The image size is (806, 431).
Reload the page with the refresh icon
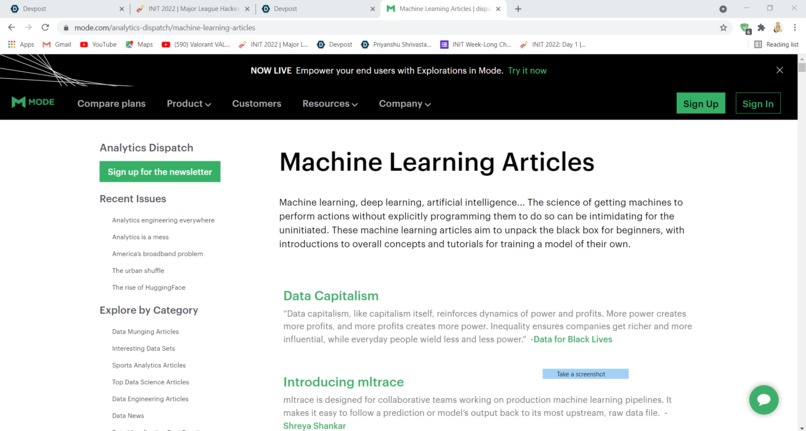click(45, 27)
